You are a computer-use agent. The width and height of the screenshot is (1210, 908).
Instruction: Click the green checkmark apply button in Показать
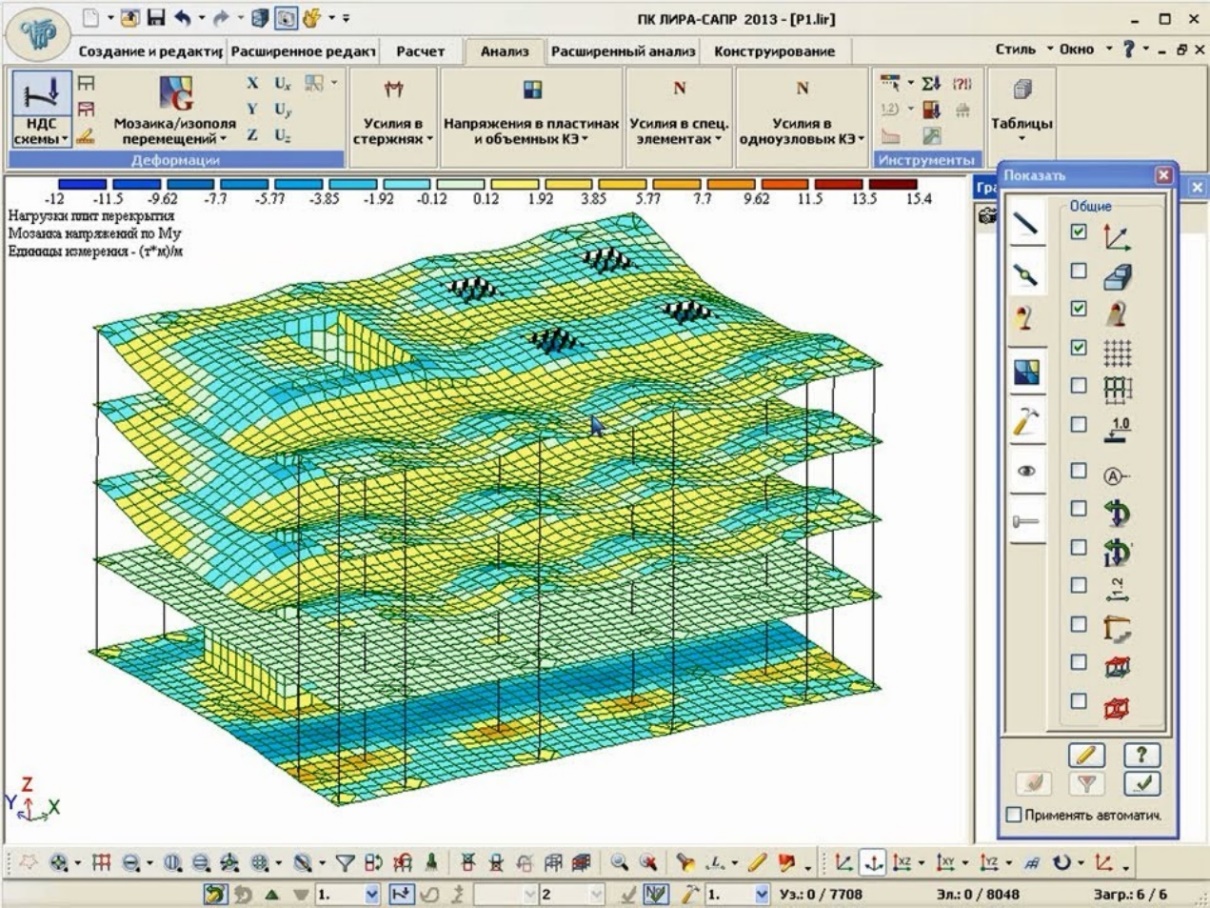pyautogui.click(x=1141, y=783)
